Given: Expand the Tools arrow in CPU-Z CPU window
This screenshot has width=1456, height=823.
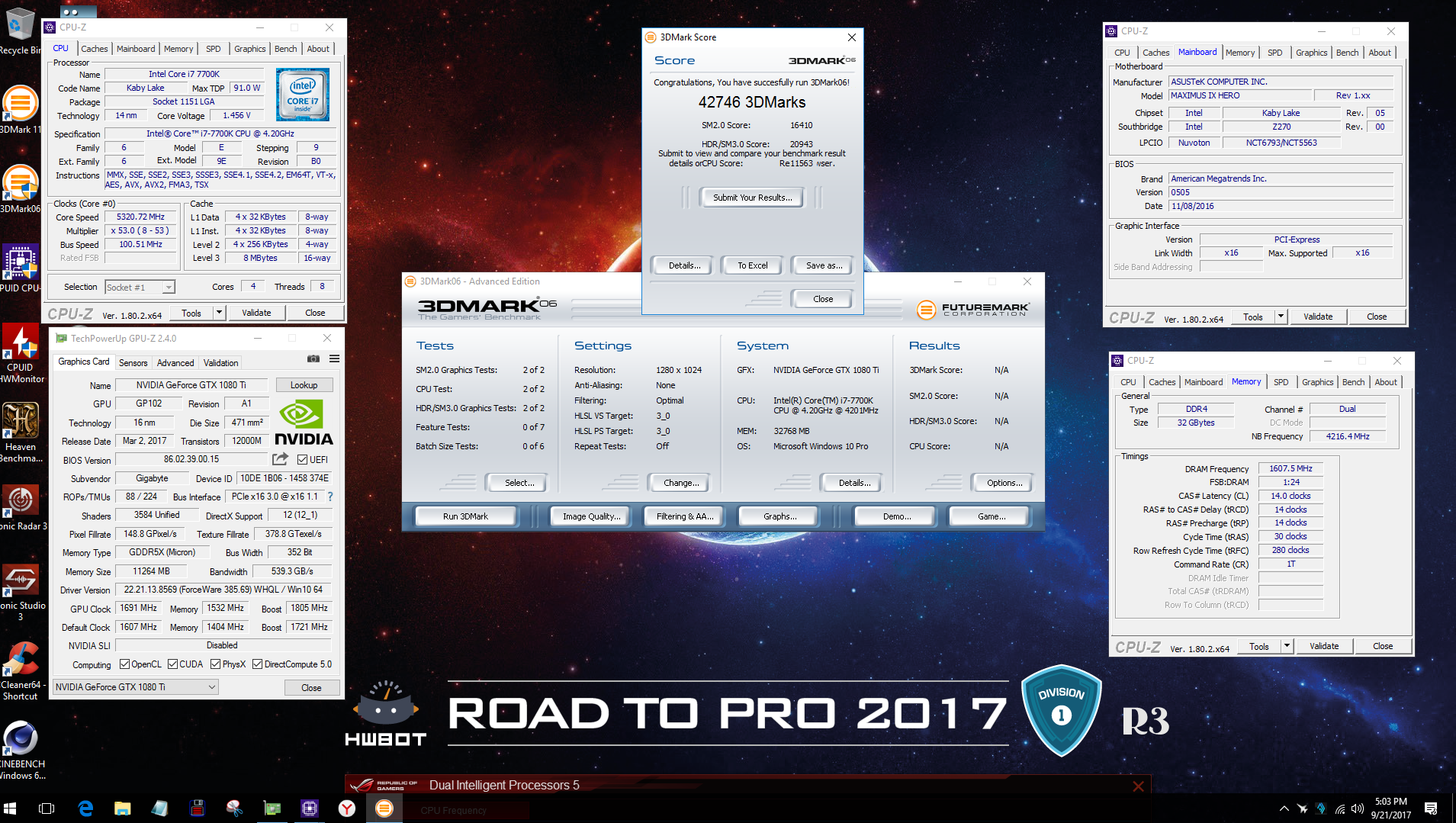Looking at the screenshot, I should [x=219, y=313].
